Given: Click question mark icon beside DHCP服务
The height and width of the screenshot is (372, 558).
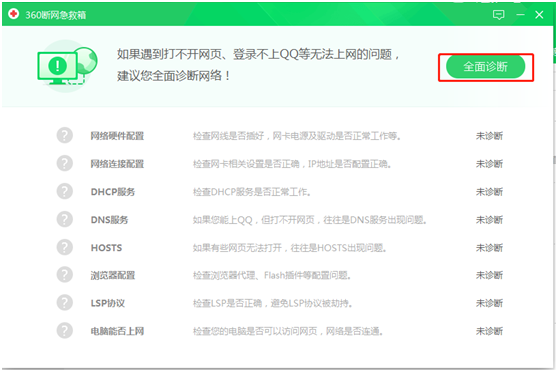Looking at the screenshot, I should (x=65, y=191).
